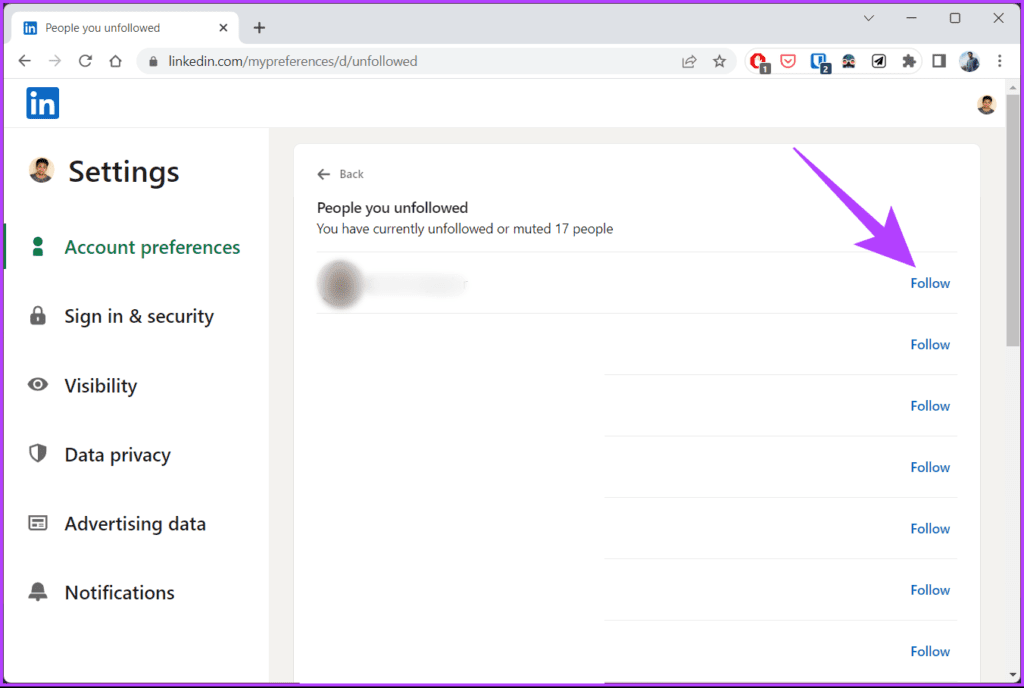Reload the page with the refresh icon

[85, 61]
